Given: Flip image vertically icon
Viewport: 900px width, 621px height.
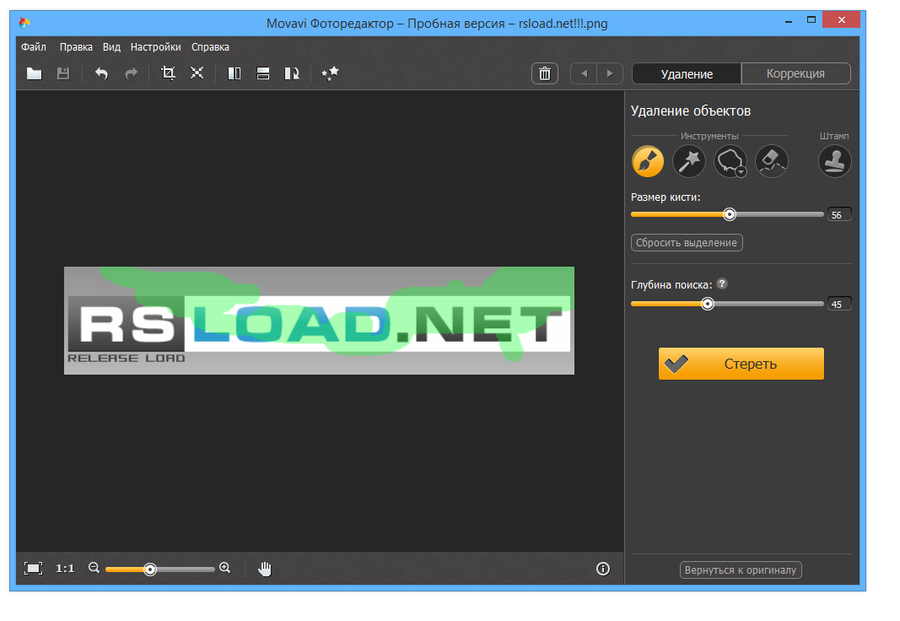Looking at the screenshot, I should [x=263, y=73].
